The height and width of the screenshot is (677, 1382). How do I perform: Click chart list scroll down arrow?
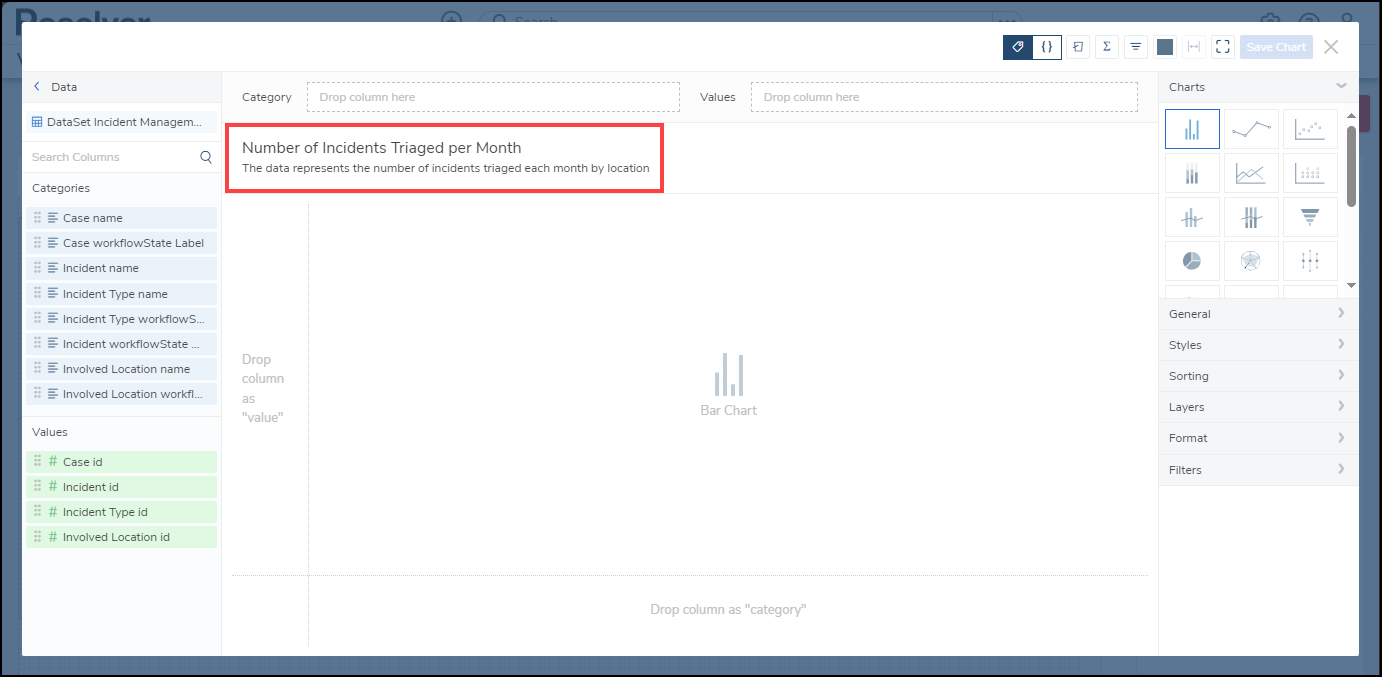(x=1351, y=286)
